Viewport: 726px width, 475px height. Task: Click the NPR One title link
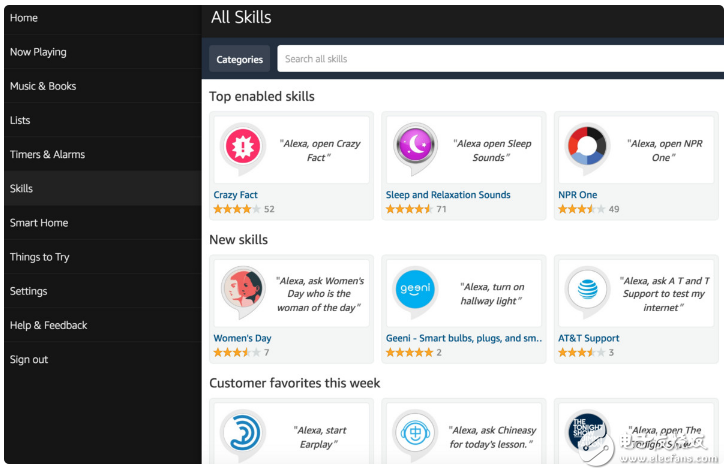click(x=578, y=195)
